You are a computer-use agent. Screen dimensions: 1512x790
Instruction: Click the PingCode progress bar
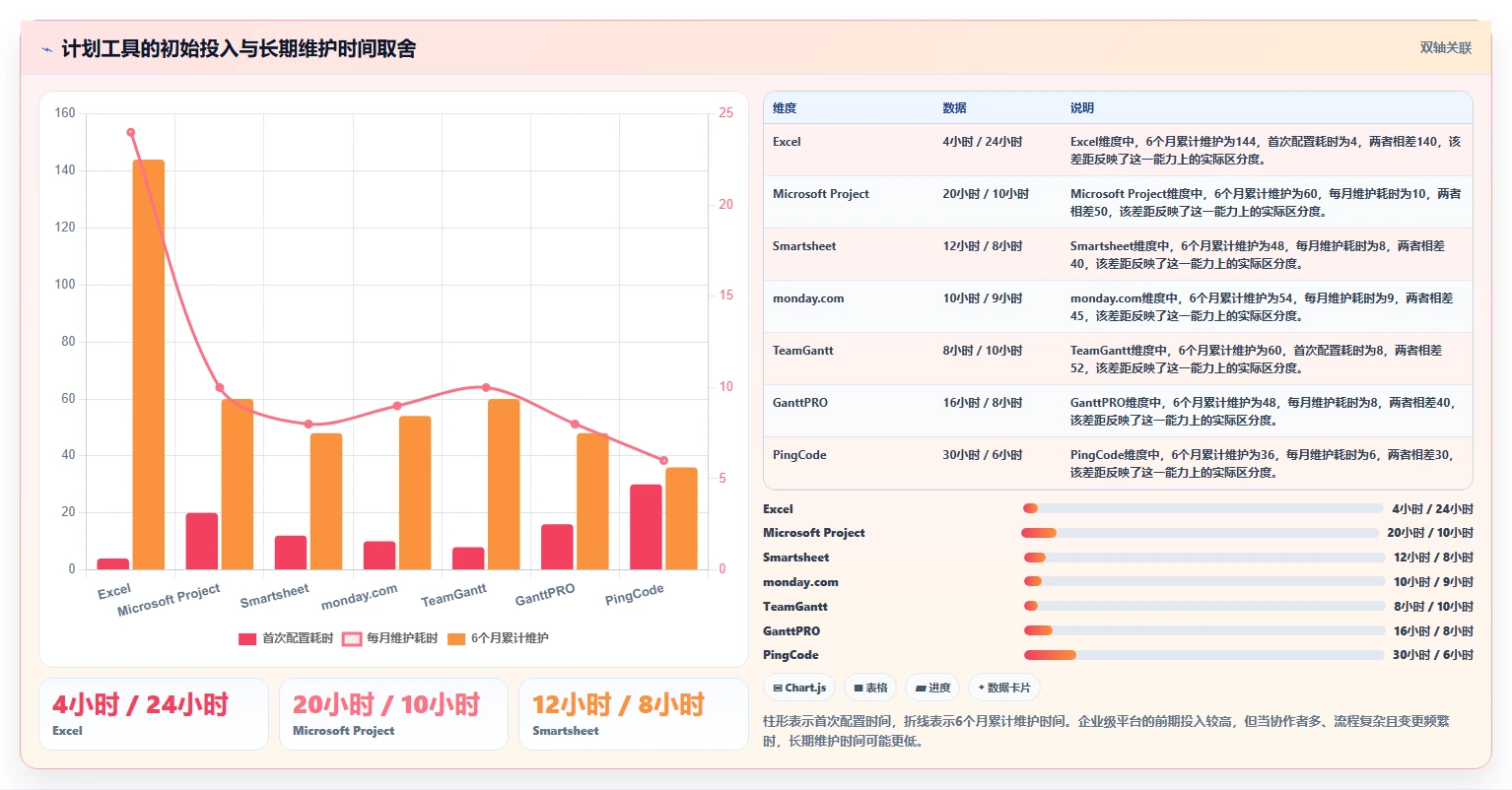(x=1204, y=655)
